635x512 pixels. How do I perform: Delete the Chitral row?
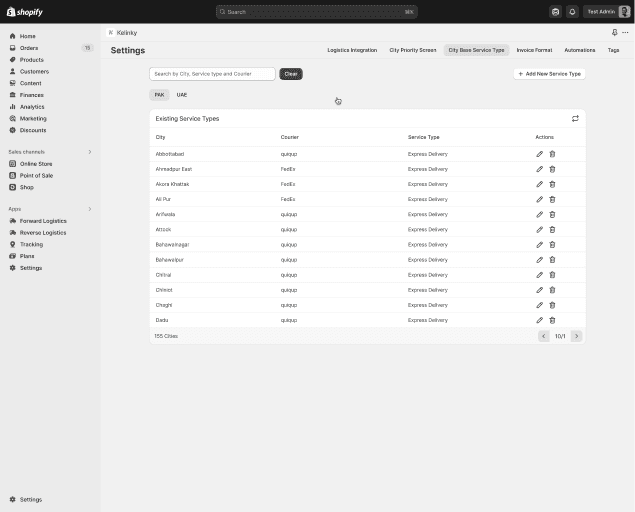tap(552, 275)
